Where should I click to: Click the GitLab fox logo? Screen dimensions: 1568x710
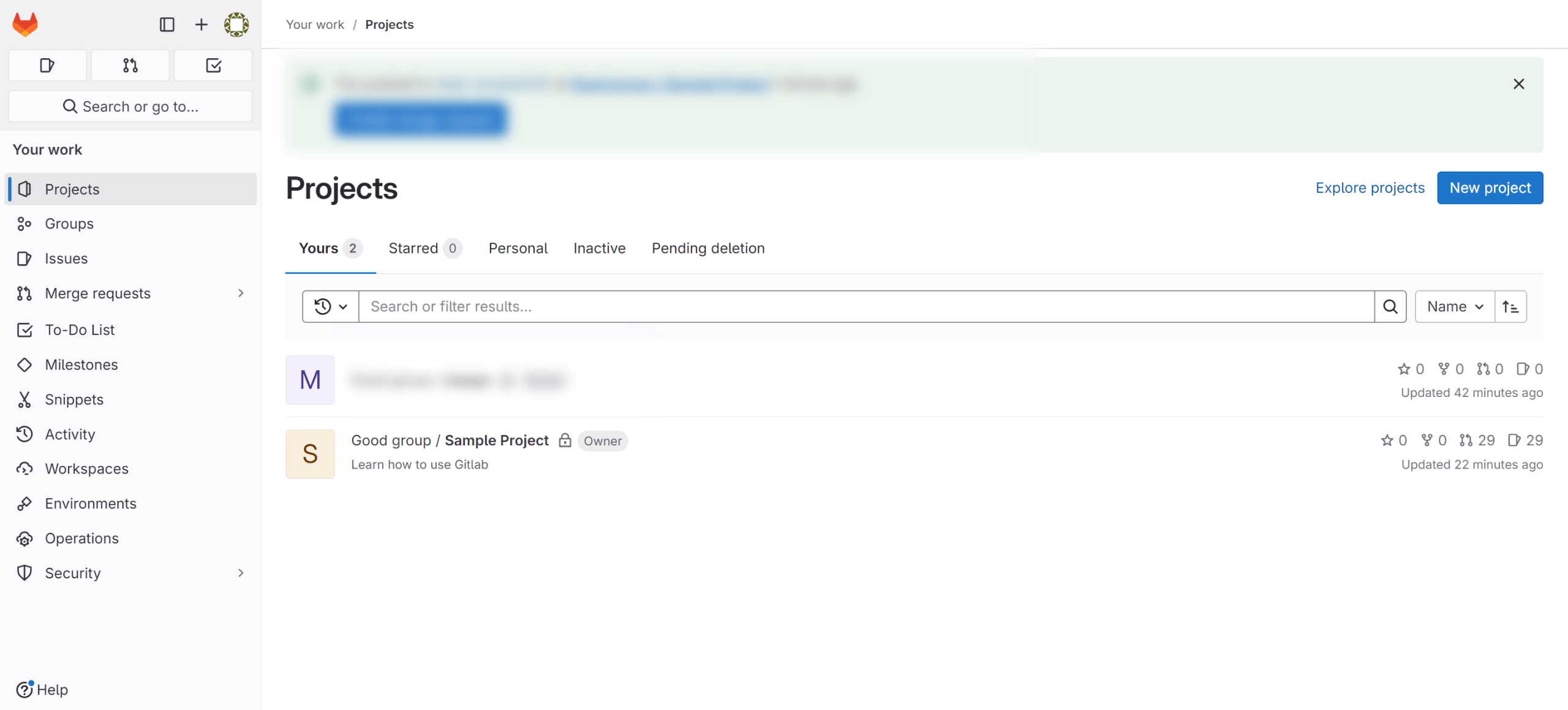[25, 25]
